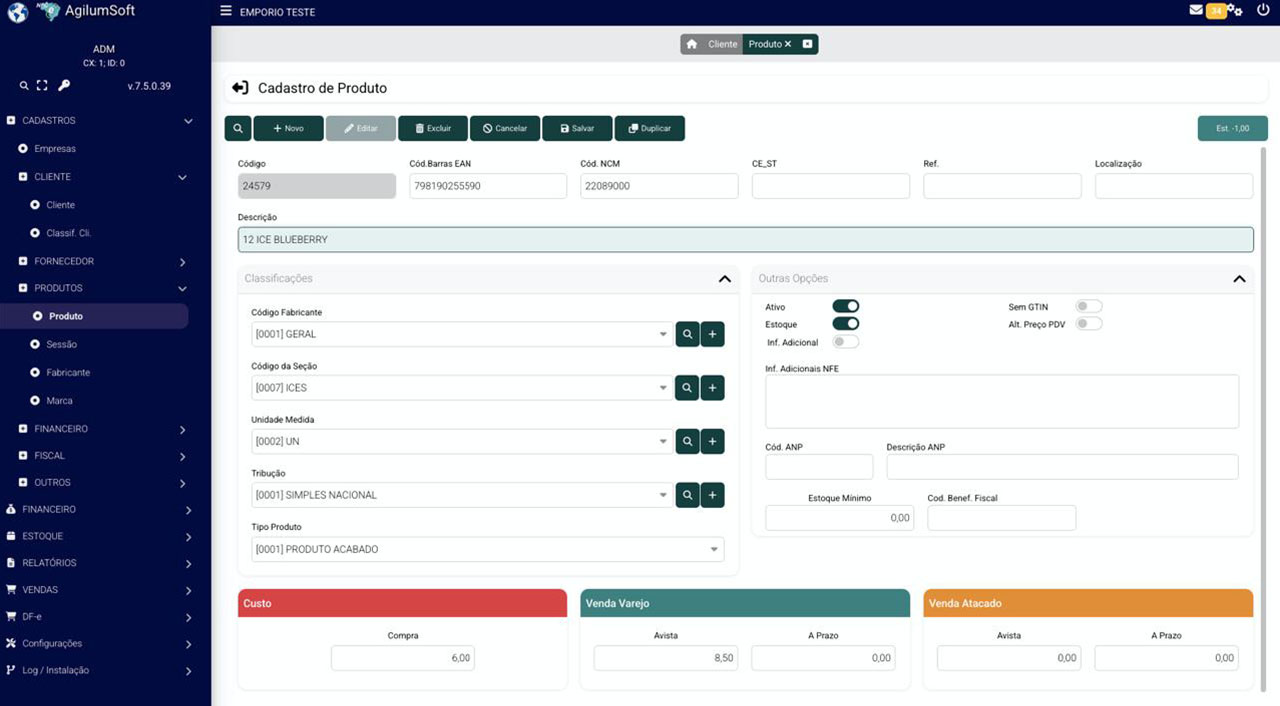
Task: Click the Descrição input field
Action: (x=745, y=240)
